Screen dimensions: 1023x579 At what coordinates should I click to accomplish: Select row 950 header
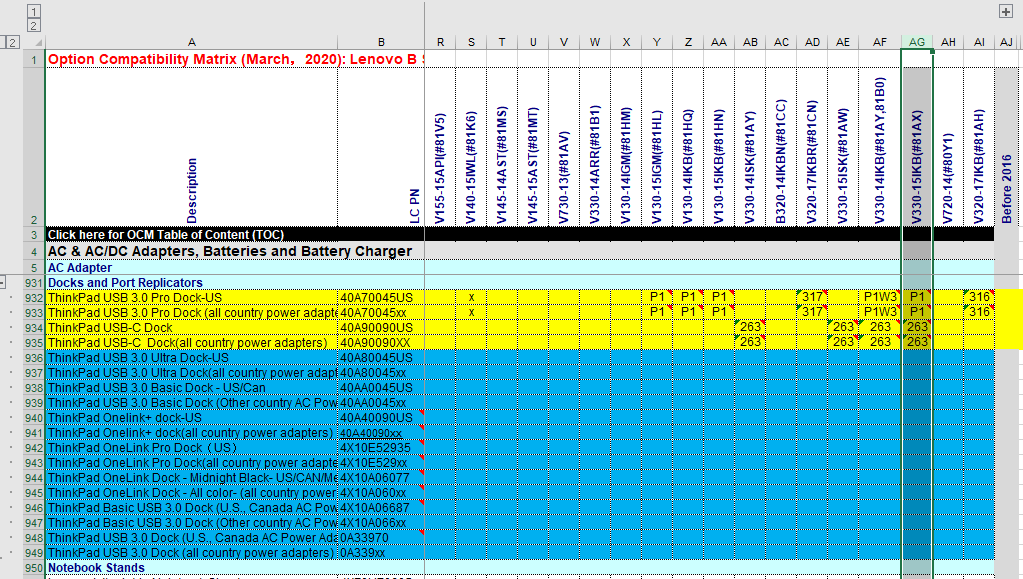click(34, 568)
